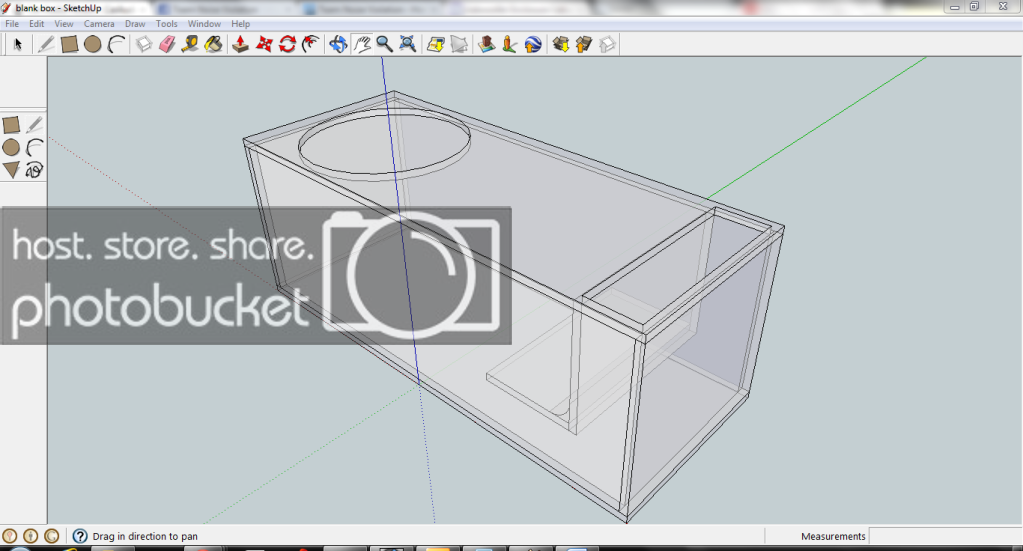Click the Get Models download icon
The width and height of the screenshot is (1023, 551).
tap(560, 44)
